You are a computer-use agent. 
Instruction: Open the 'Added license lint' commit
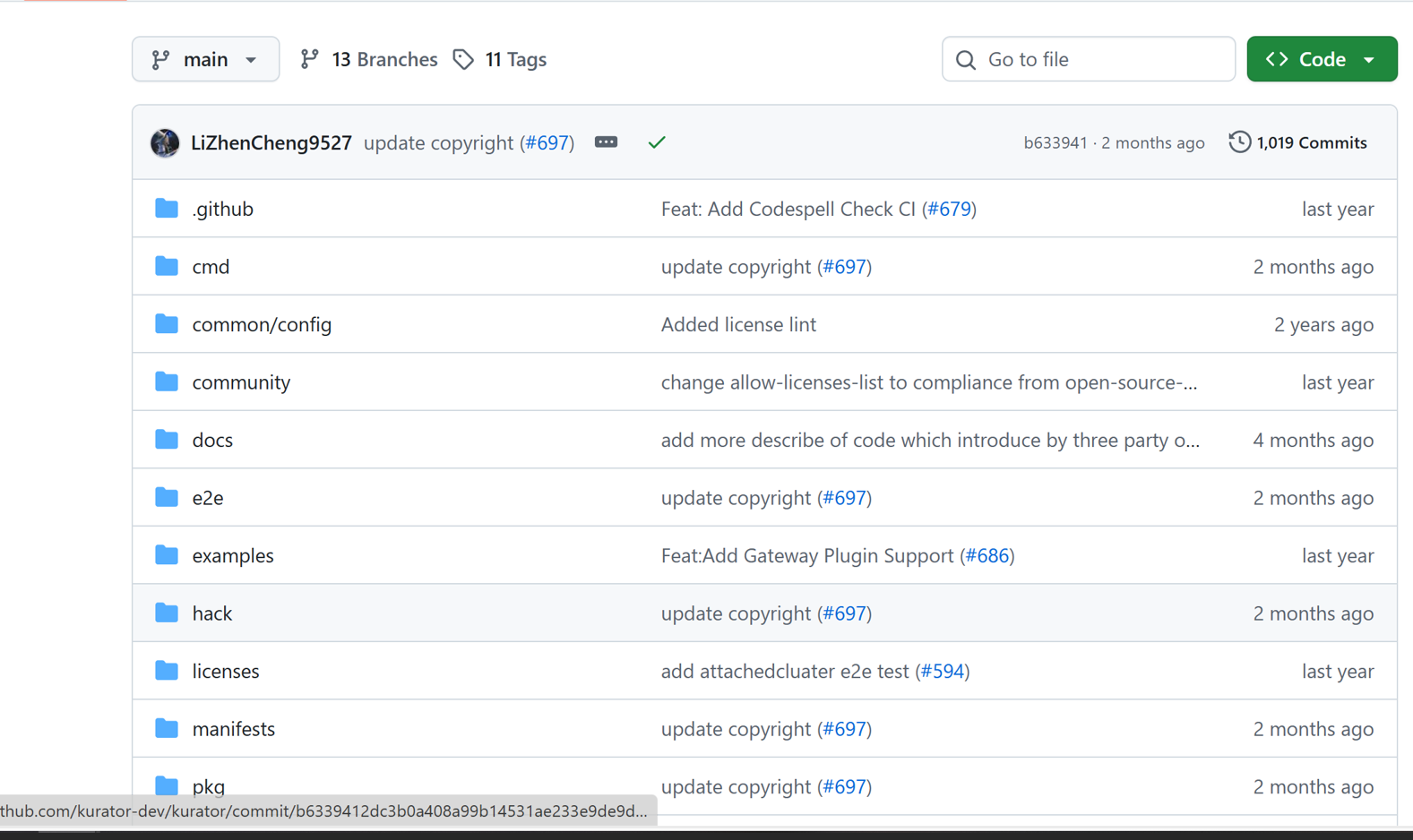[738, 324]
